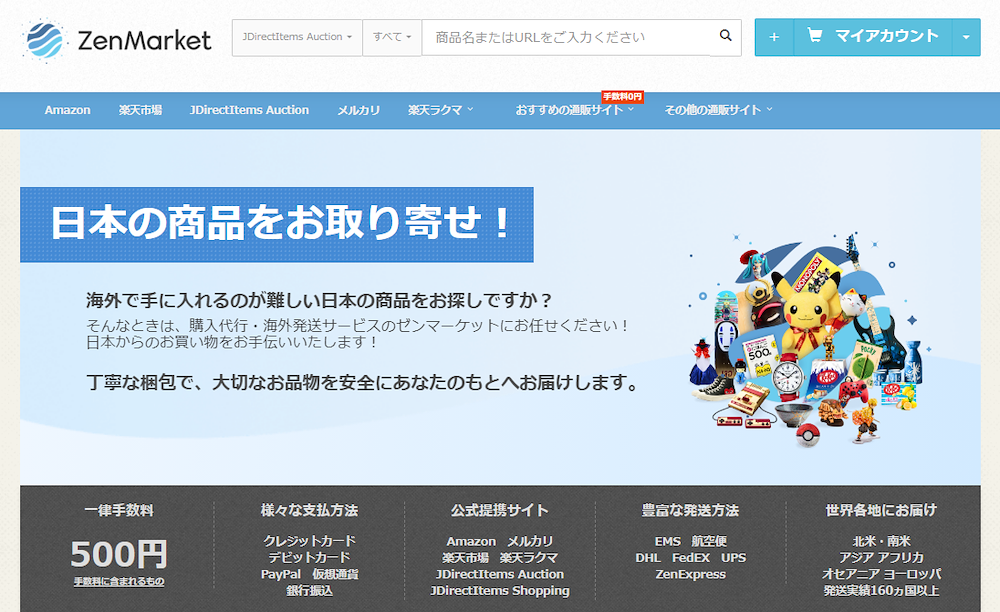The image size is (1000, 612).
Task: Click the 手数料に含まれるもの link
Action: [x=119, y=581]
